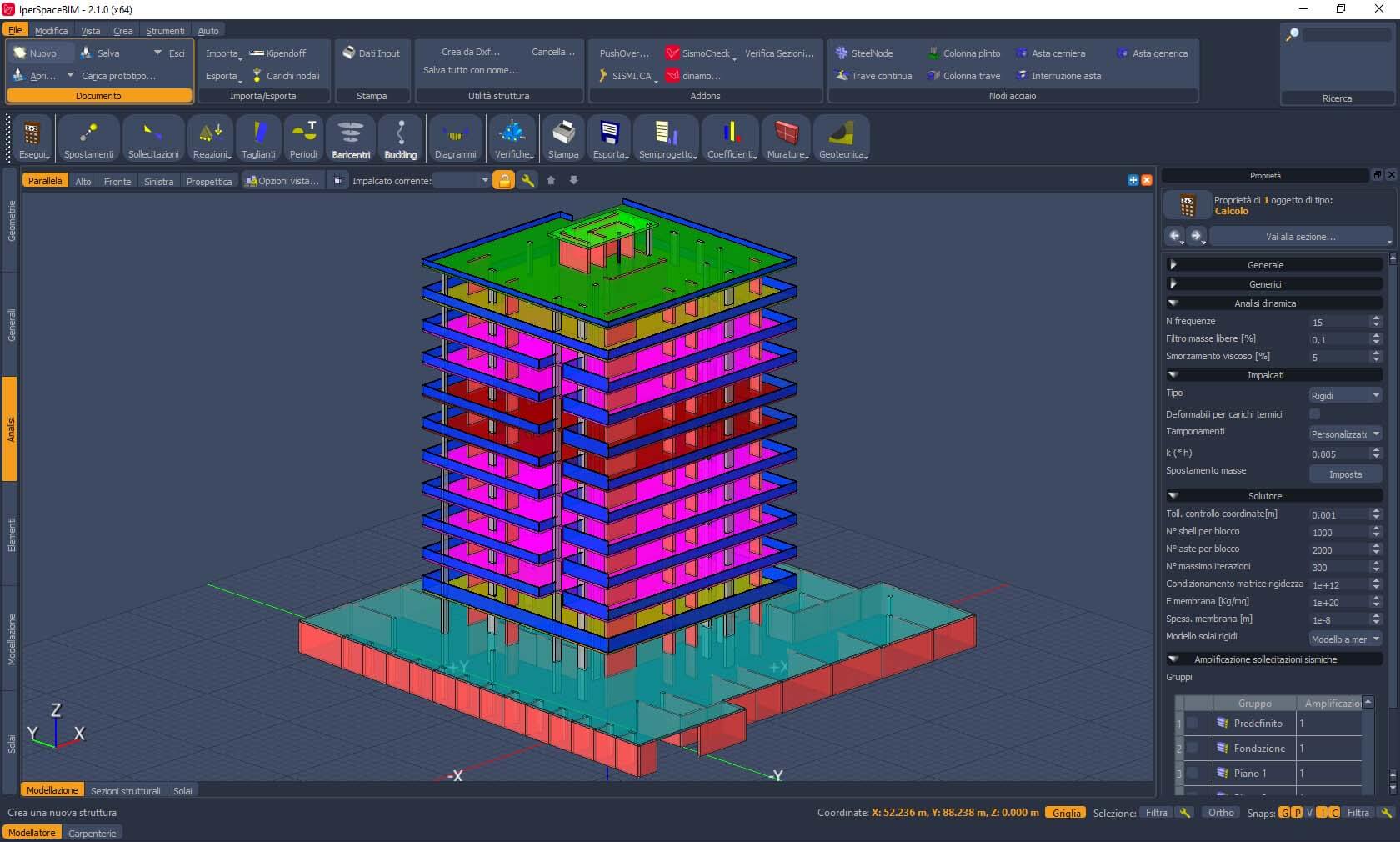Enable Deformabili per carichi termici checkbox
The height and width of the screenshot is (842, 1400).
click(x=1314, y=414)
